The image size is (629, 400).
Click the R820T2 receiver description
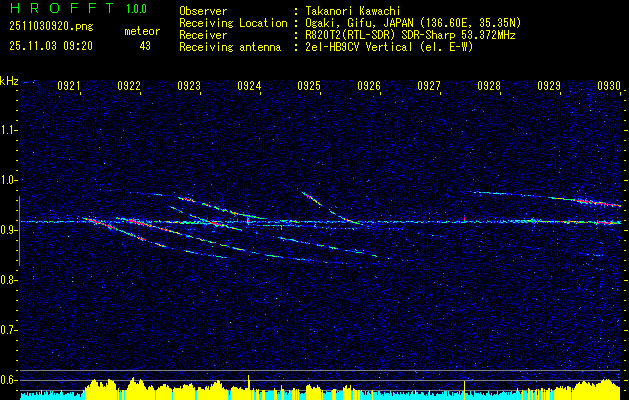pyautogui.click(x=410, y=35)
